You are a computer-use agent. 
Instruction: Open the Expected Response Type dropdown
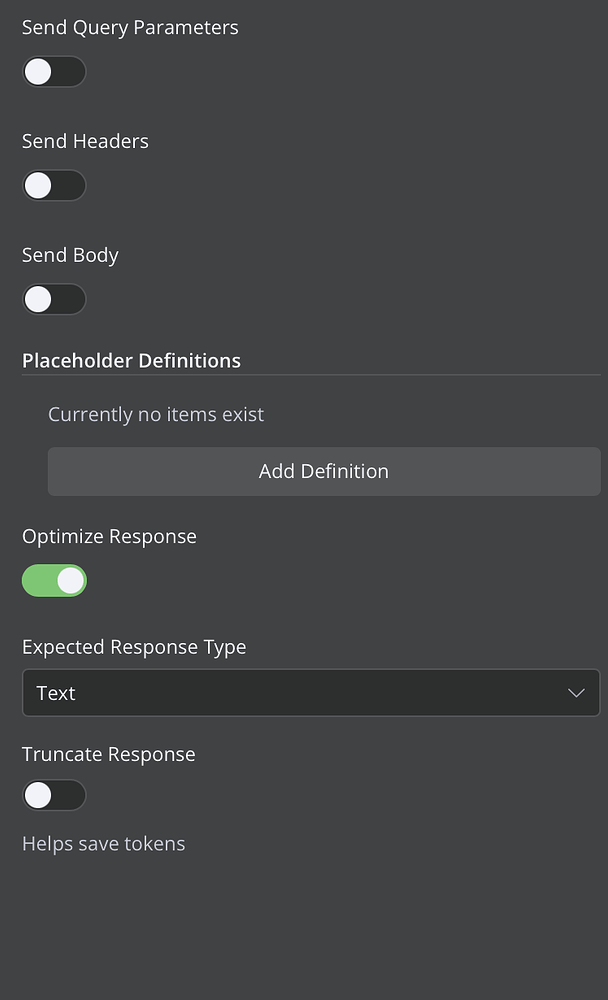tap(311, 692)
